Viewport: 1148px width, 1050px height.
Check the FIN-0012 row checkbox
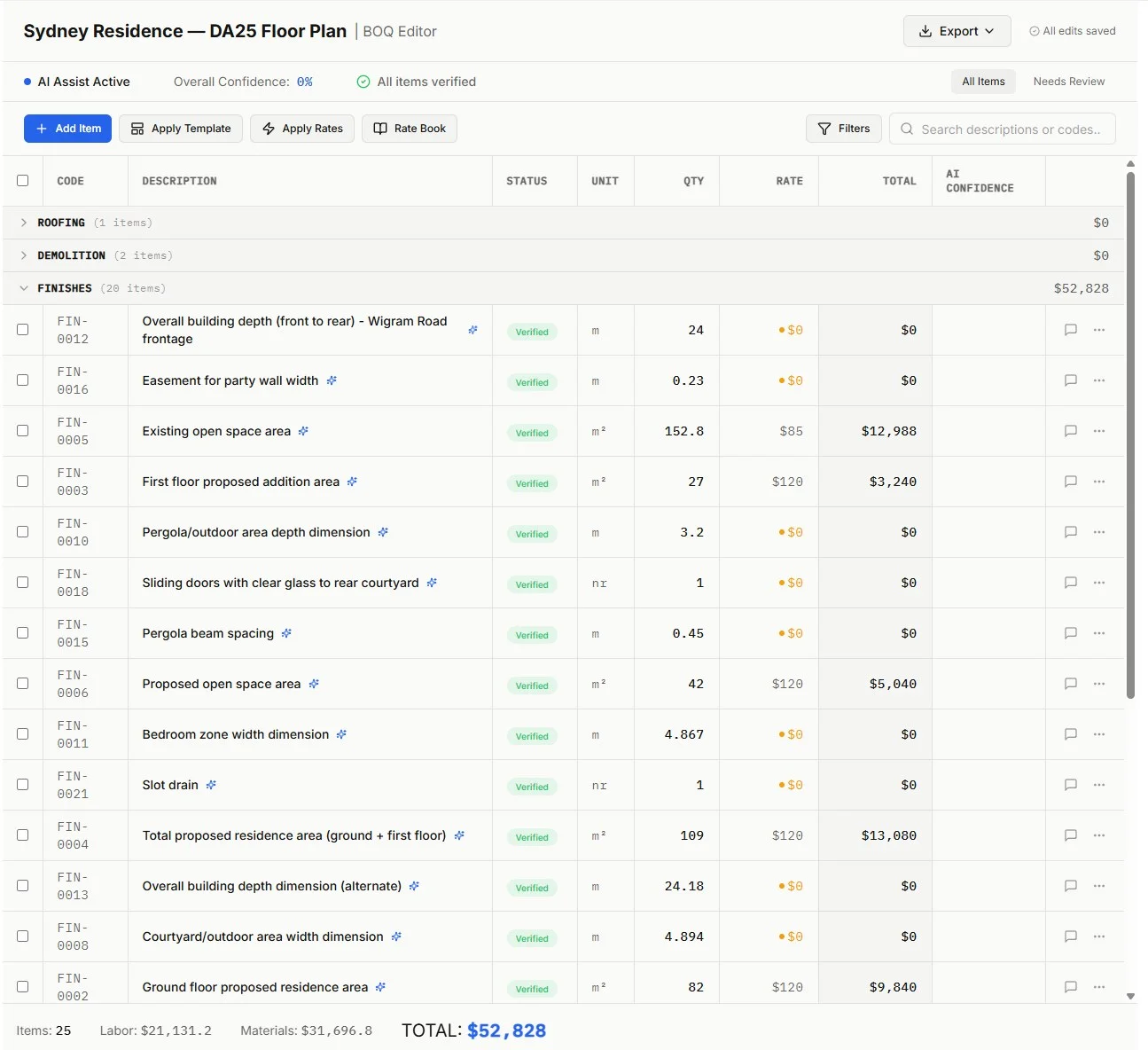pyautogui.click(x=23, y=330)
